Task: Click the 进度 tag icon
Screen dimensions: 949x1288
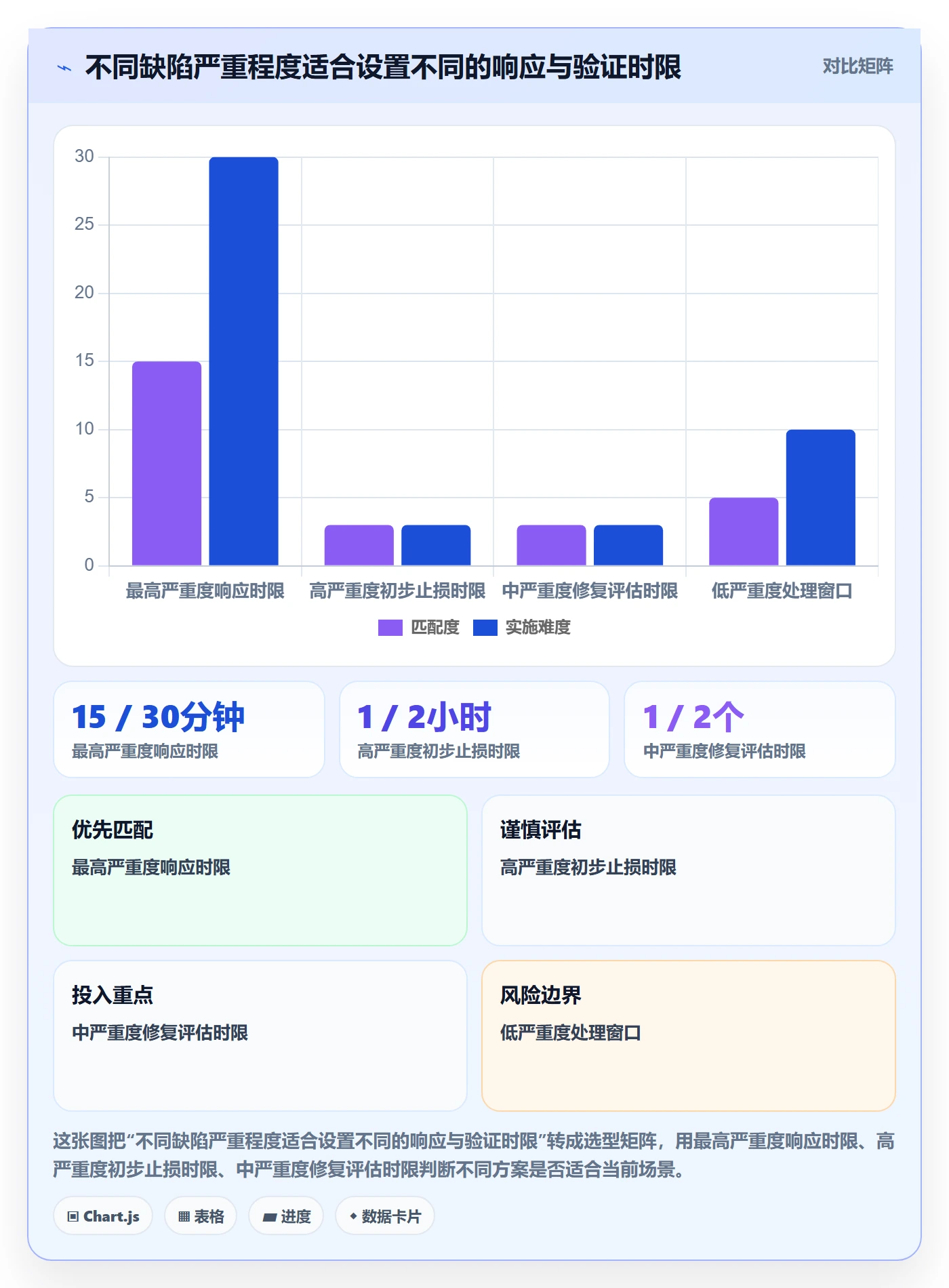Action: [269, 1217]
